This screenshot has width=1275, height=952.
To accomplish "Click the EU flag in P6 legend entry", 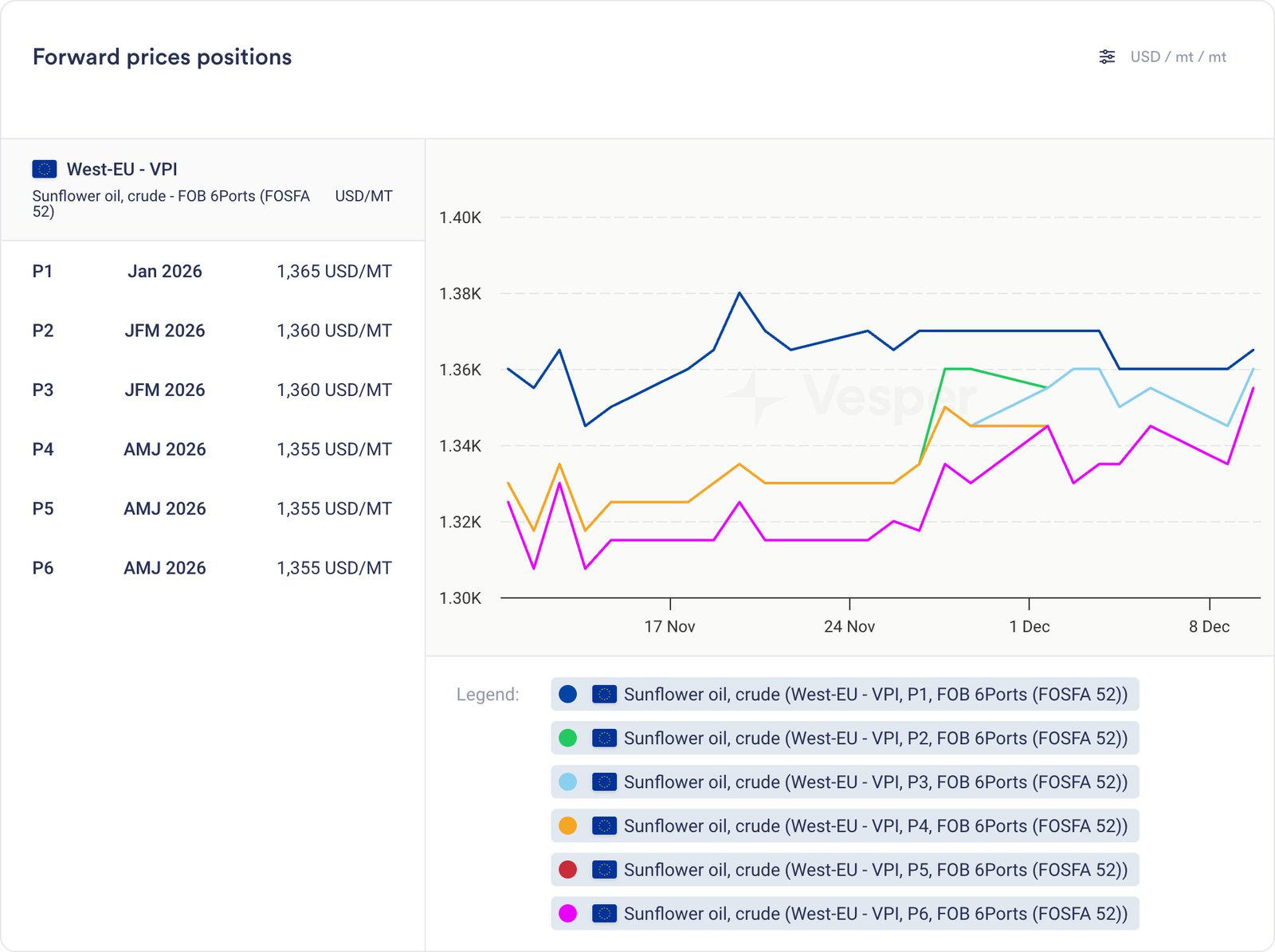I will coord(604,914).
